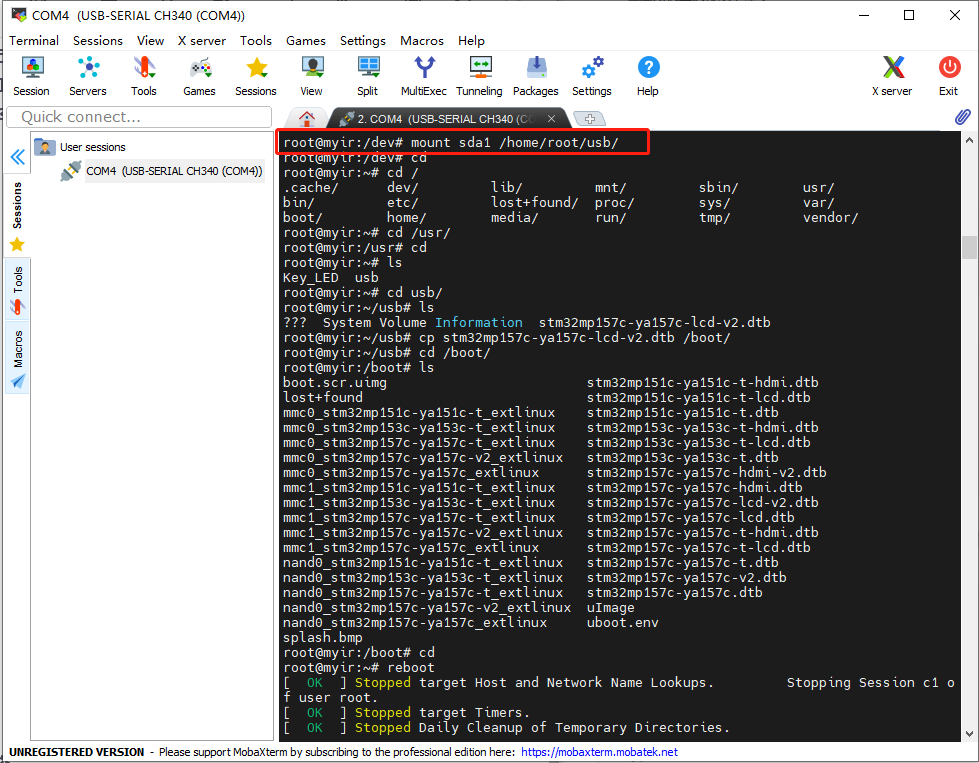Open the Games menu
Screen dimensions: 979x763
coord(306,41)
